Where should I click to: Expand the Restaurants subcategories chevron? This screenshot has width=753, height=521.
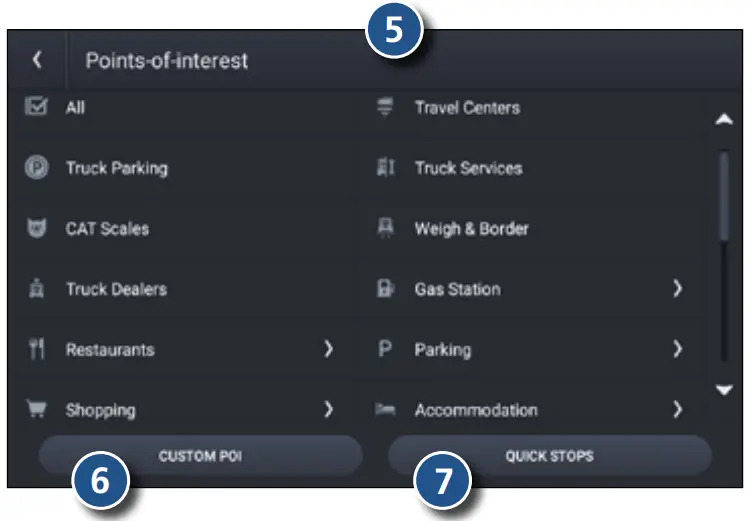(x=328, y=350)
